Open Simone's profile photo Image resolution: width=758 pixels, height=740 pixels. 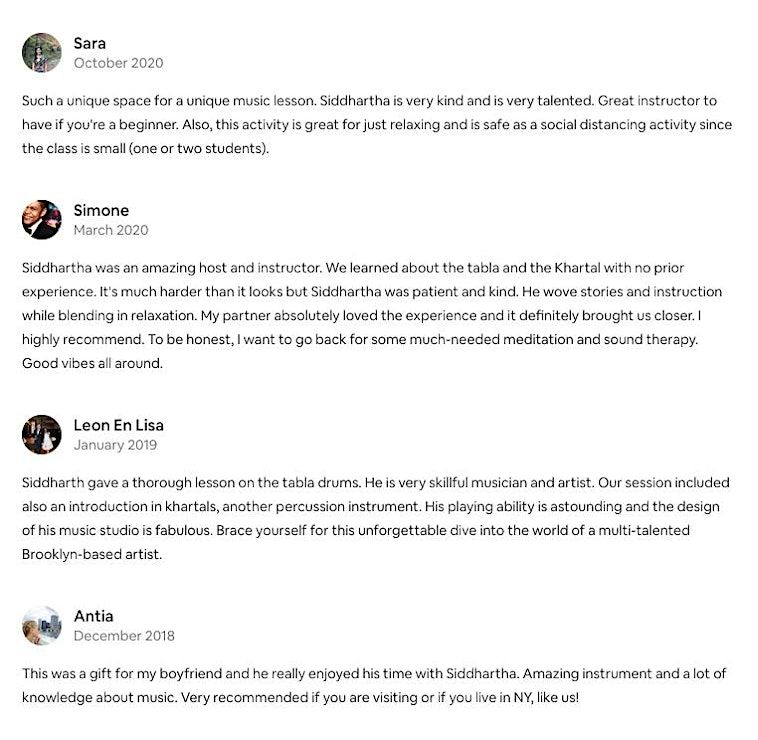pos(42,220)
